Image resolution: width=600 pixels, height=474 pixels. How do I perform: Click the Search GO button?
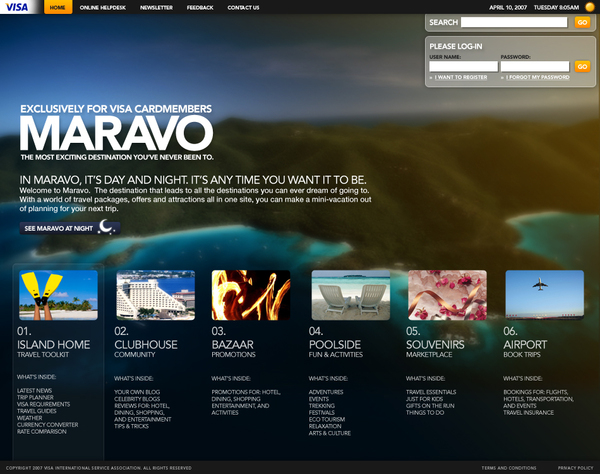point(582,22)
